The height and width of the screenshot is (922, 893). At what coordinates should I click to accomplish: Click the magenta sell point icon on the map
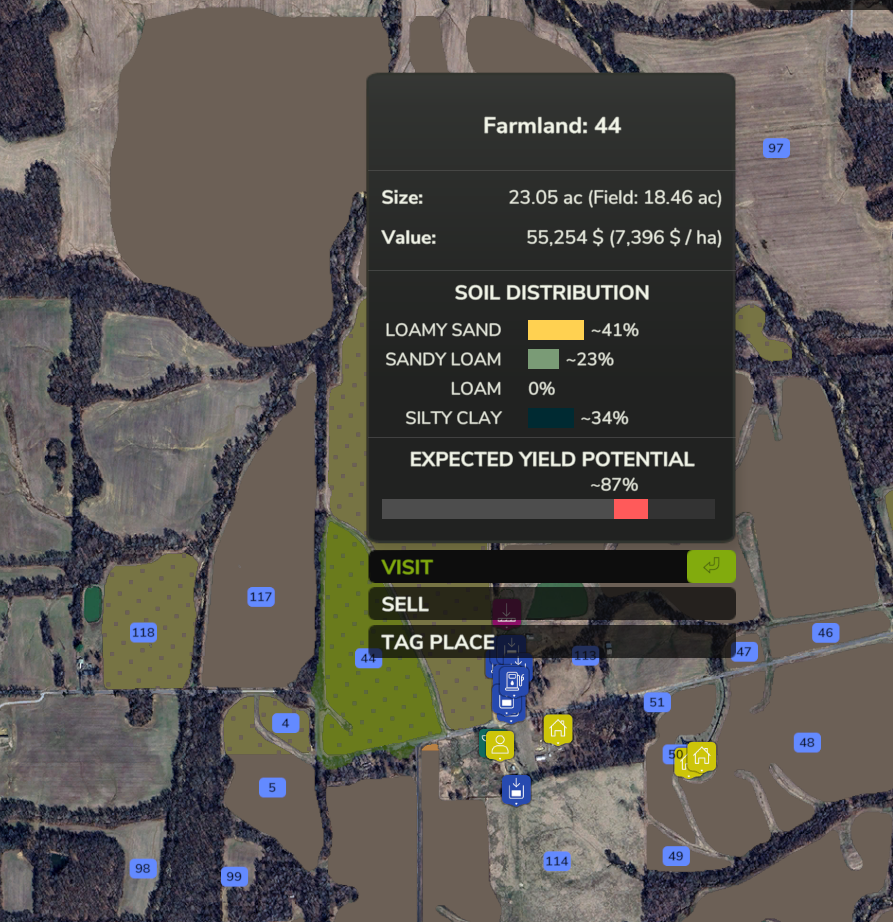click(x=507, y=611)
